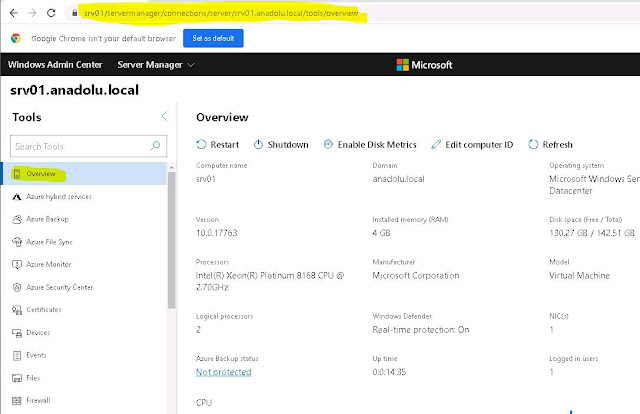
Task: Open Windows Admin Center home link
Action: pyautogui.click(x=55, y=65)
